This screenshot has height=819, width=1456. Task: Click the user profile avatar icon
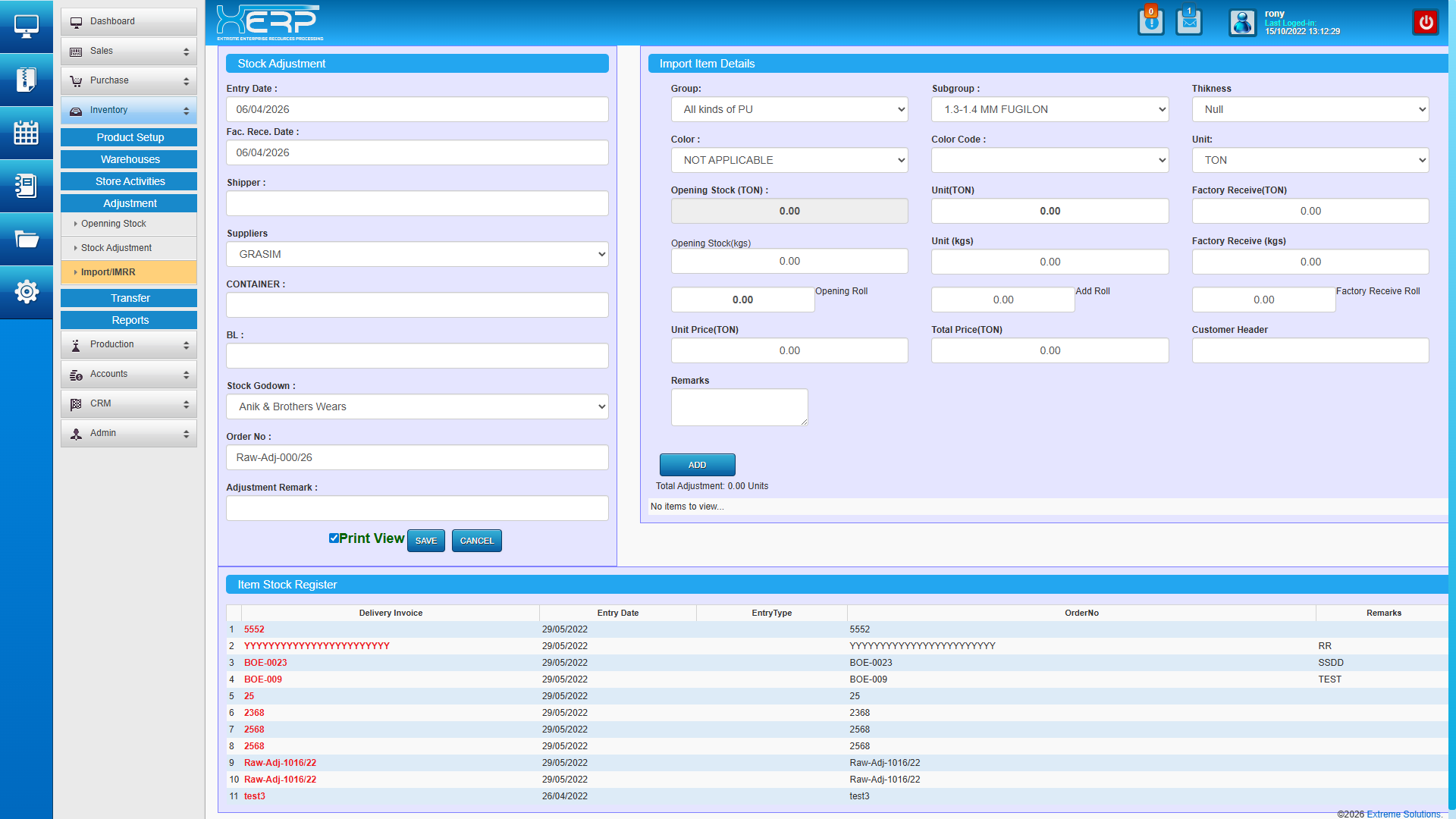point(1242,23)
